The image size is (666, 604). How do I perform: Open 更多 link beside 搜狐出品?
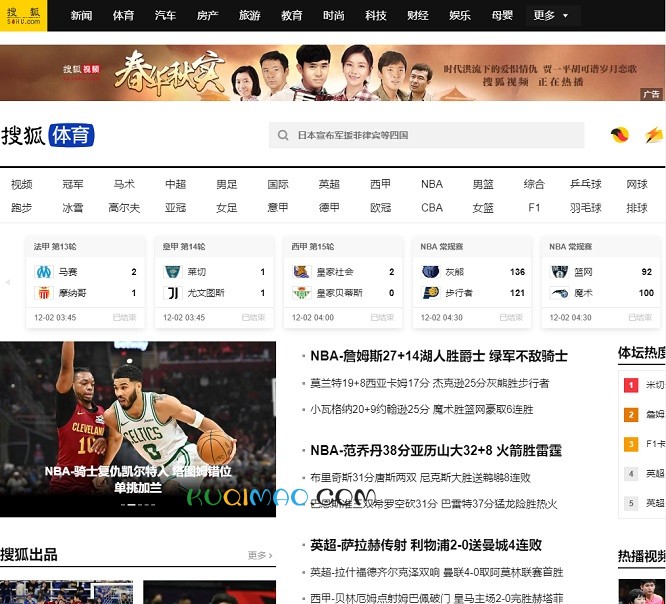click(260, 555)
